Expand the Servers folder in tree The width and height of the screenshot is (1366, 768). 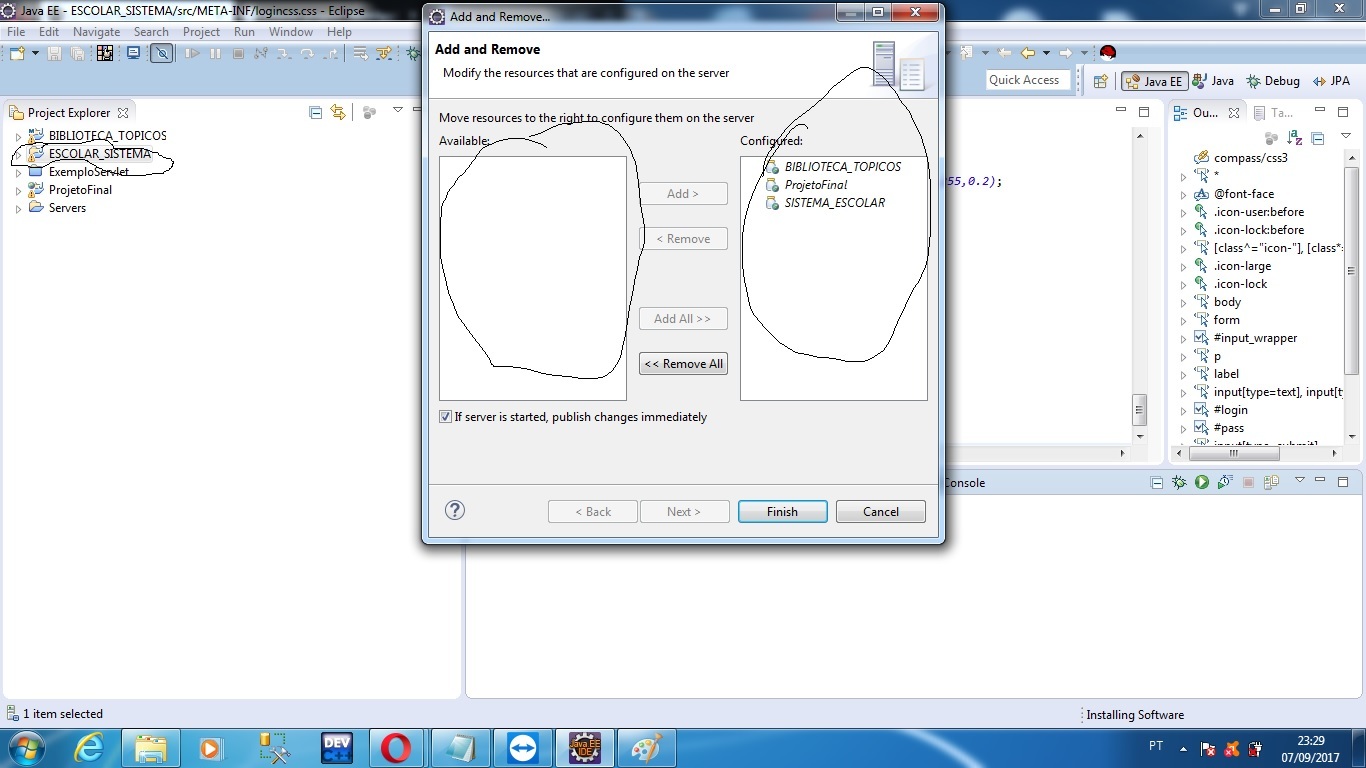point(18,209)
